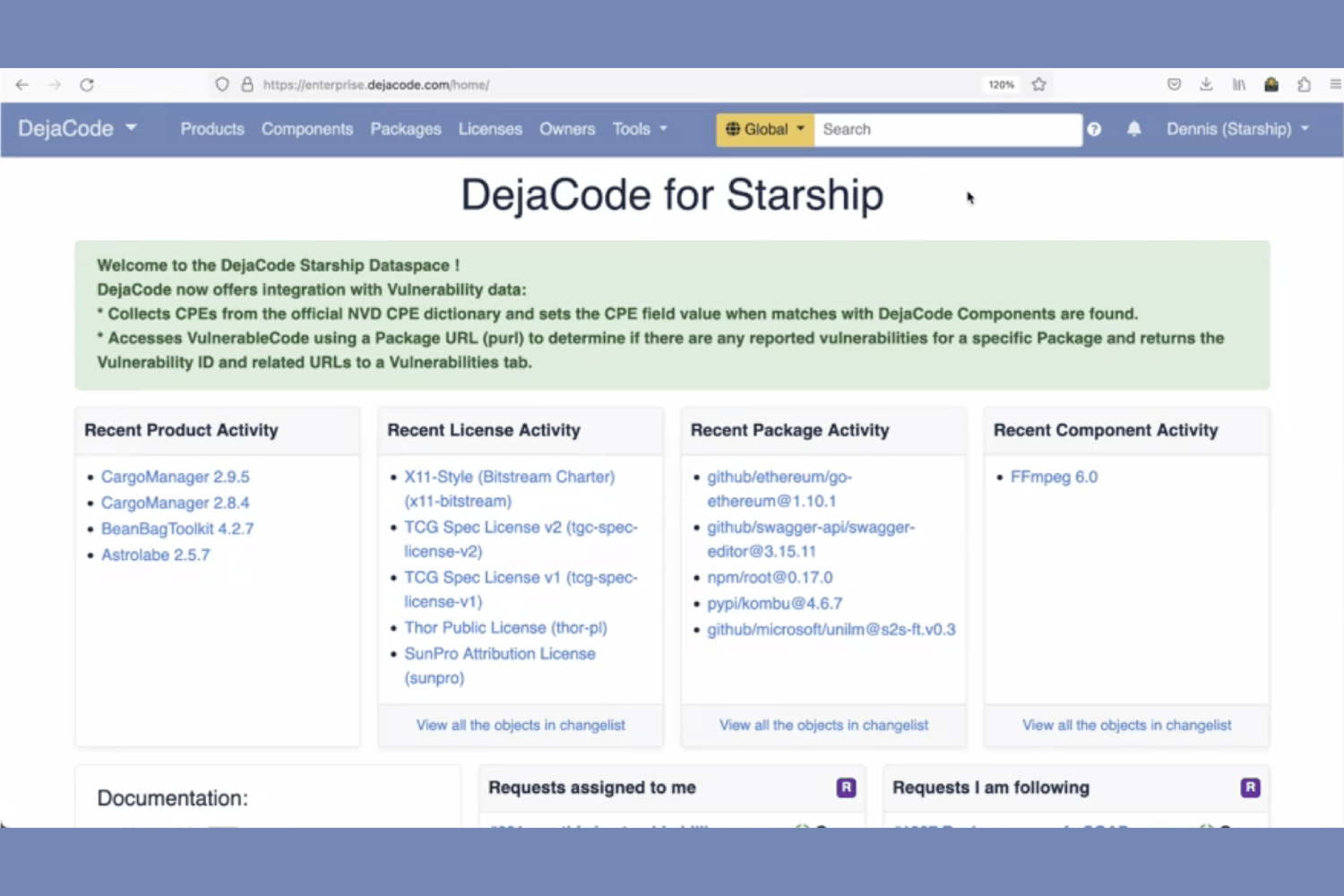This screenshot has height=896, width=1344.
Task: Open pypi/kombu@4.6.7 package link
Action: point(775,604)
